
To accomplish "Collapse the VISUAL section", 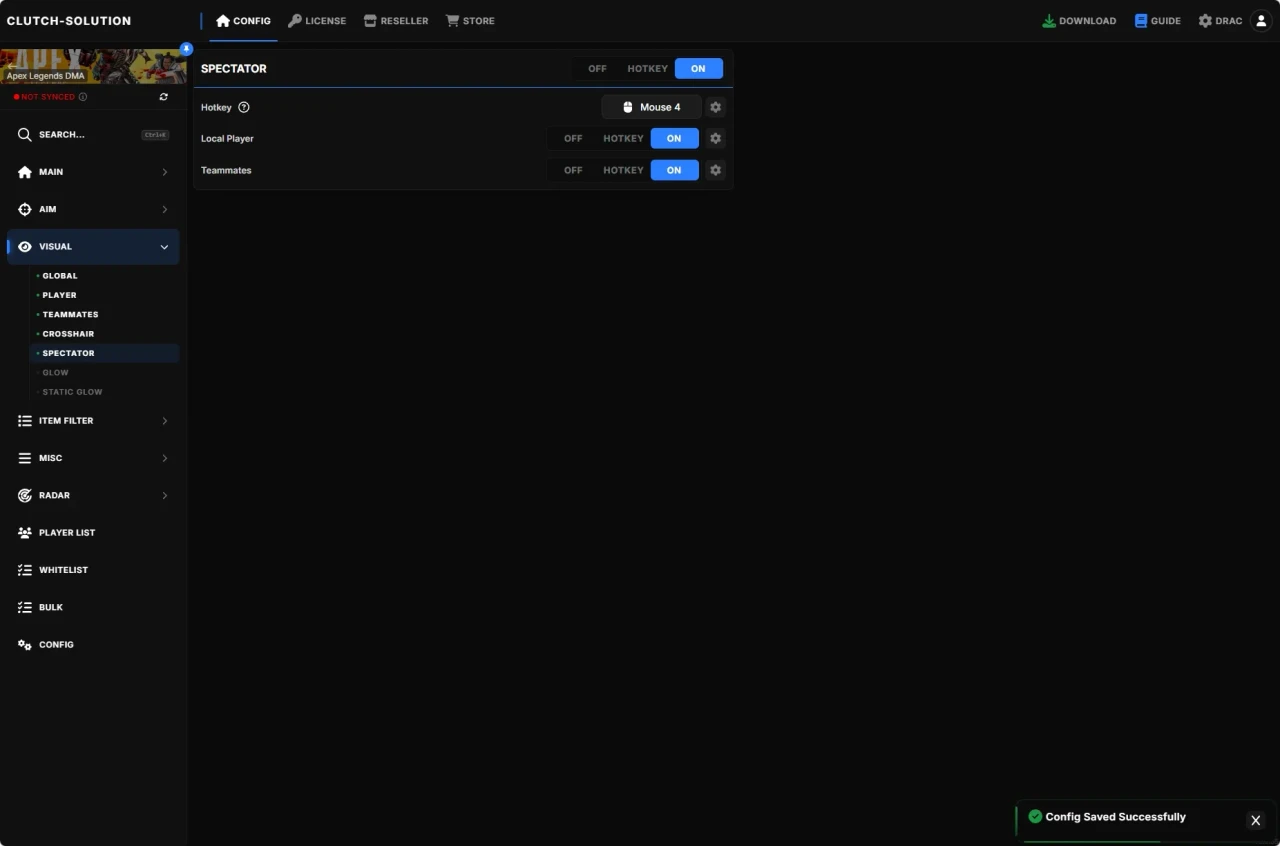I will click(x=92, y=246).
